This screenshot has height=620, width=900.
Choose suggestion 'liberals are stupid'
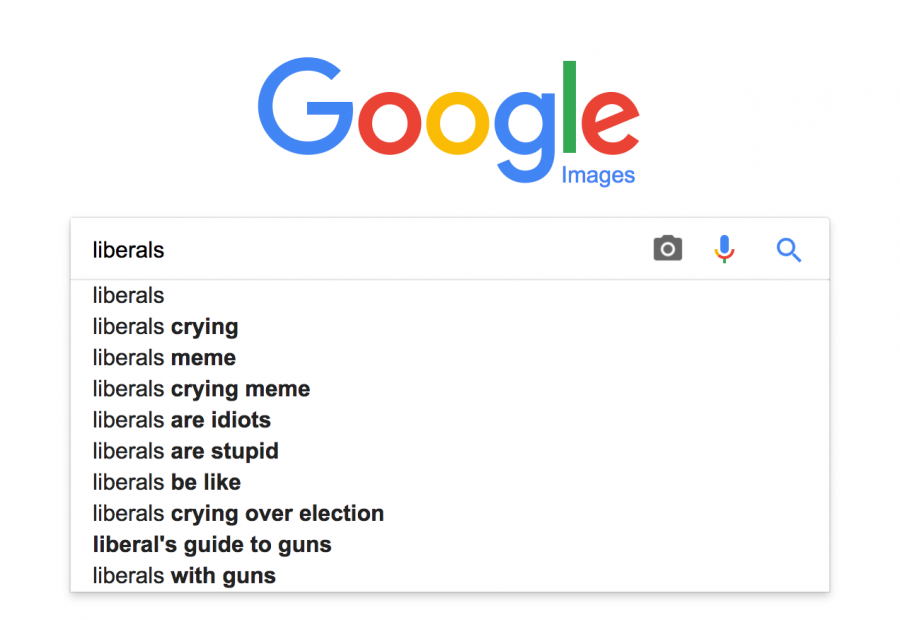pos(449,451)
